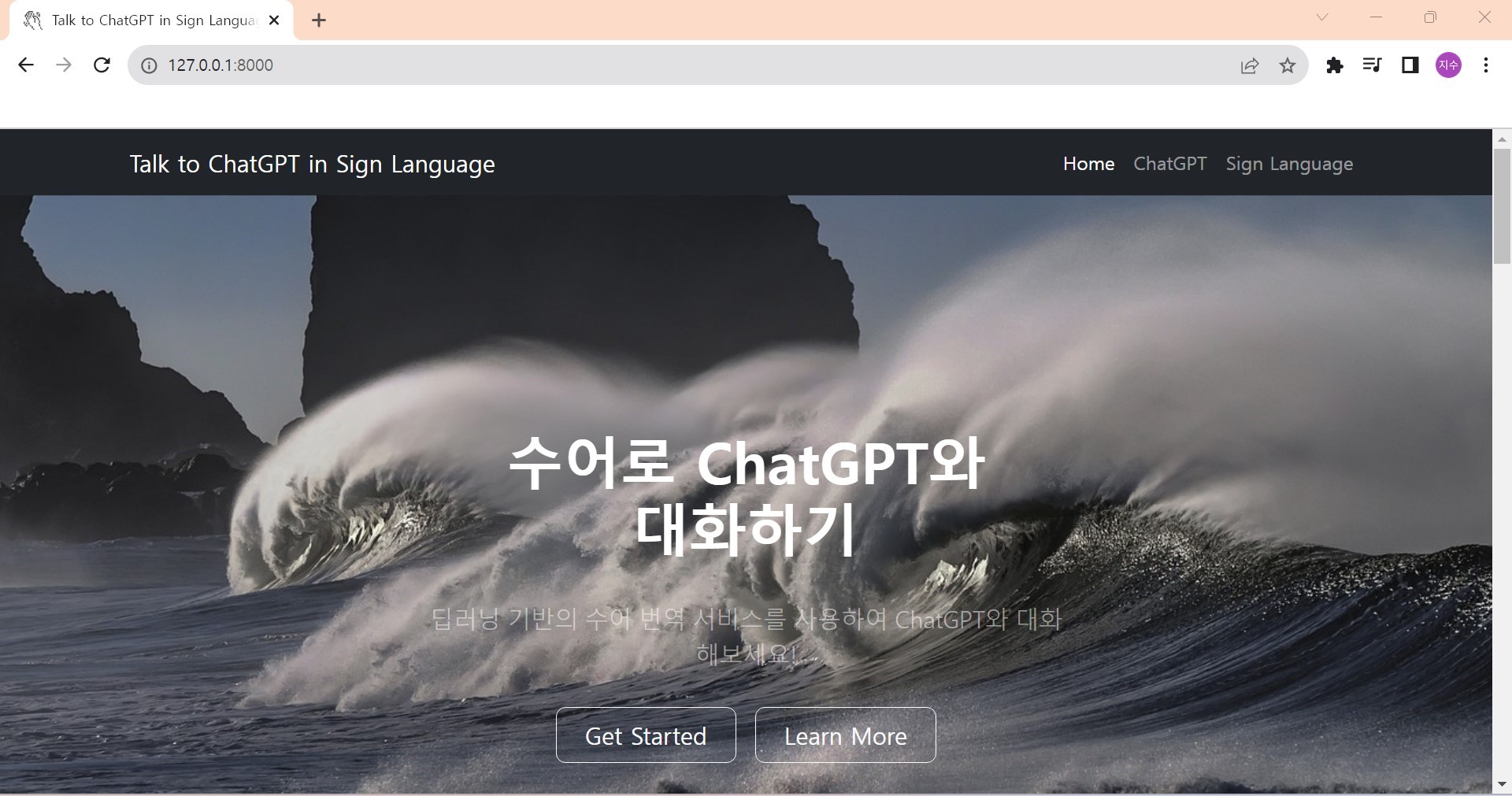Minimize the browser window
The height and width of the screenshot is (796, 1512).
(1377, 17)
